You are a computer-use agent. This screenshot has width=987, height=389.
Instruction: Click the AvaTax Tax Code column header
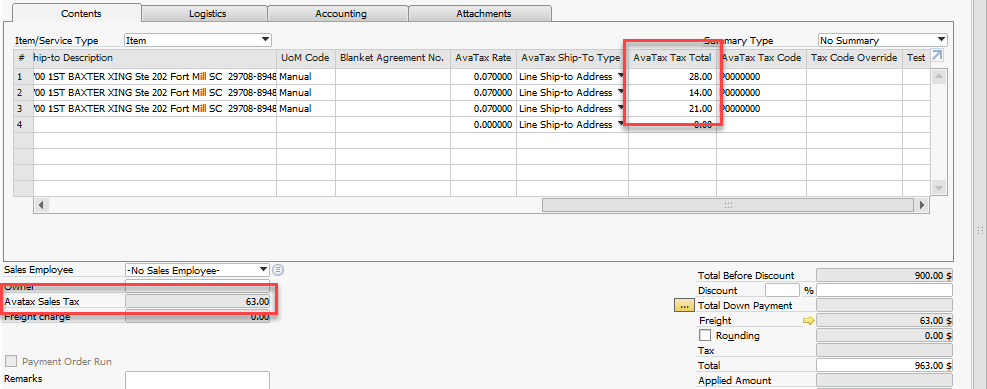(x=762, y=58)
